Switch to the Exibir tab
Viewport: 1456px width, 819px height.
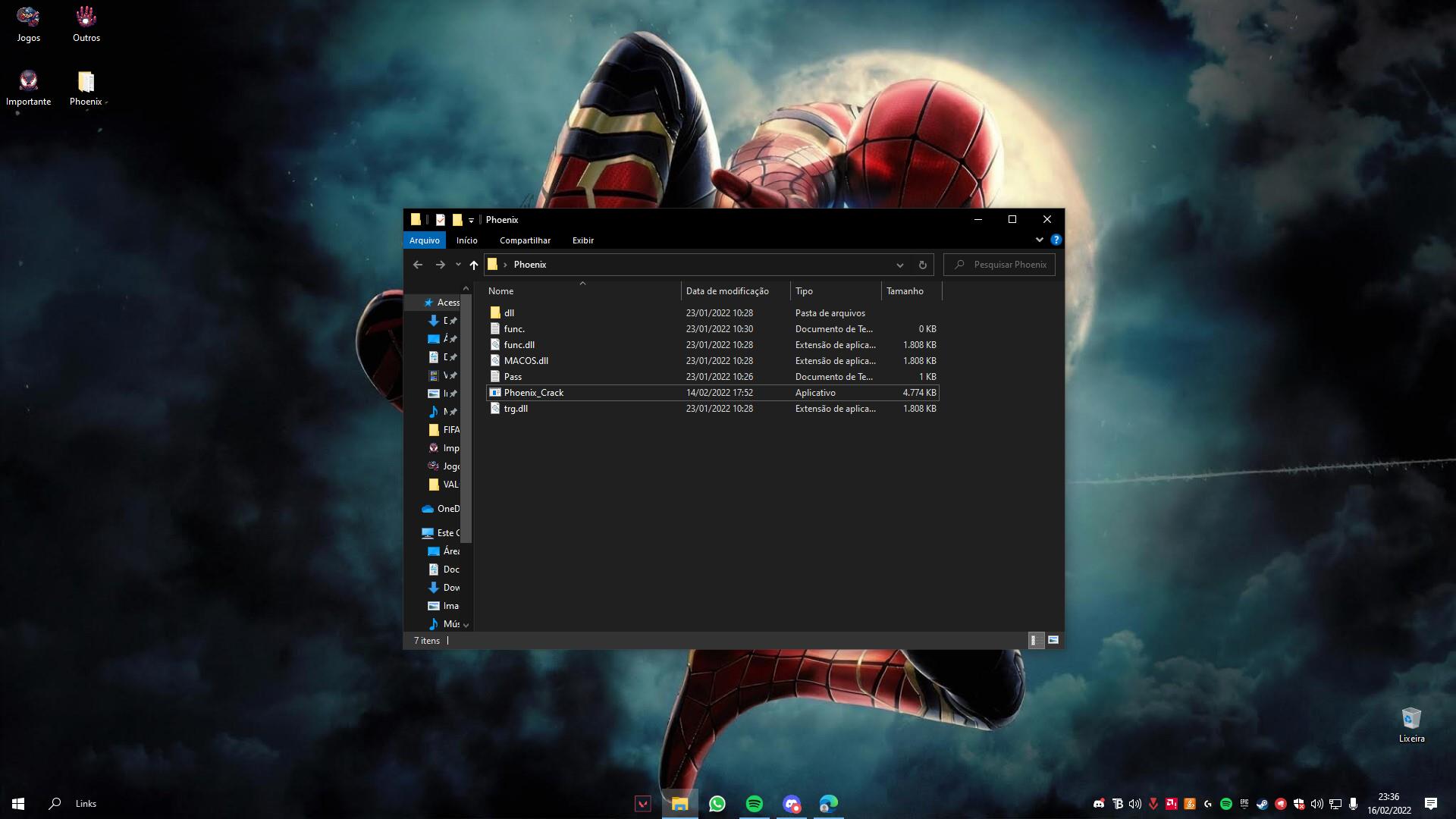pos(582,240)
